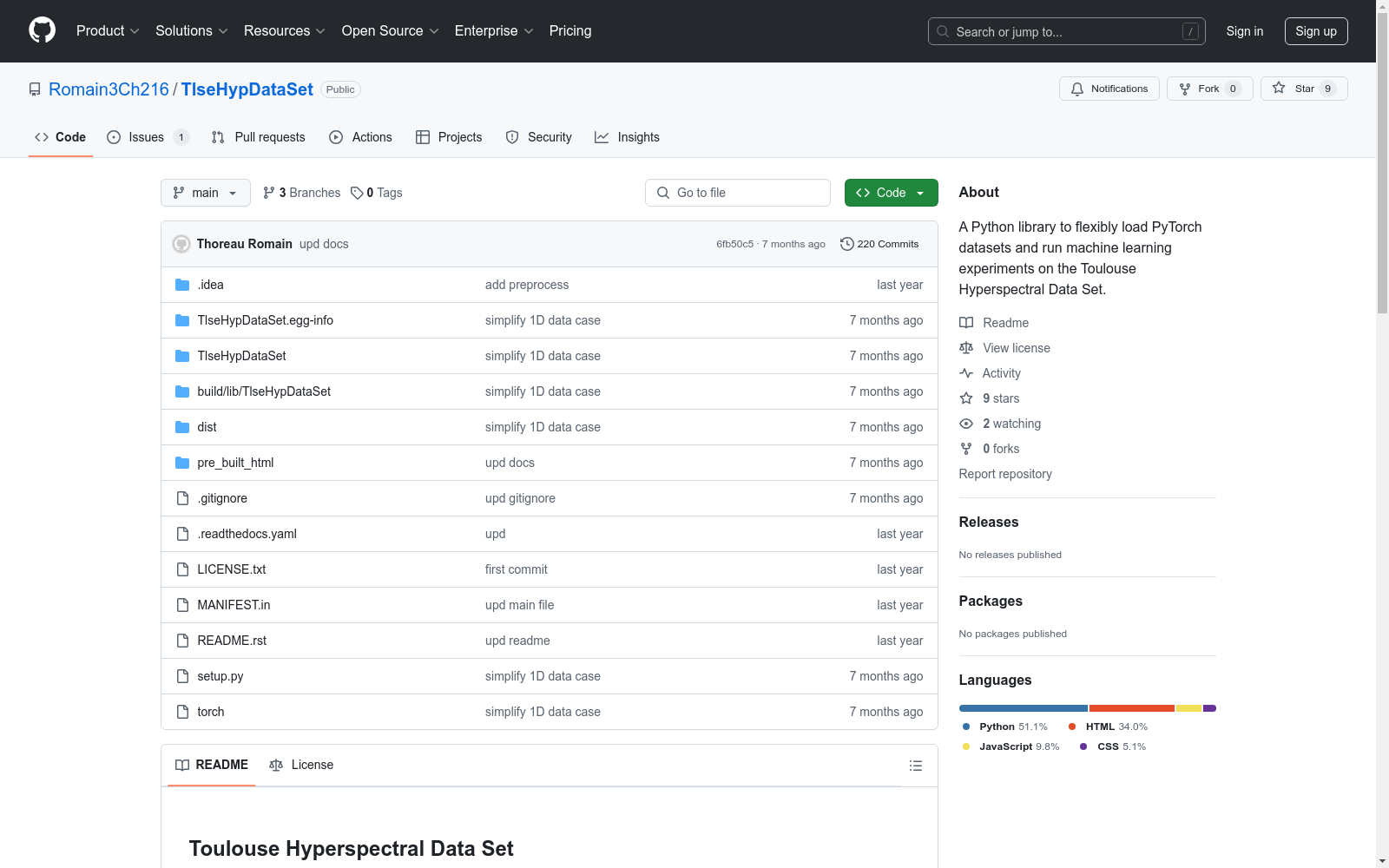
Task: Open the Insights tab
Action: 627,137
